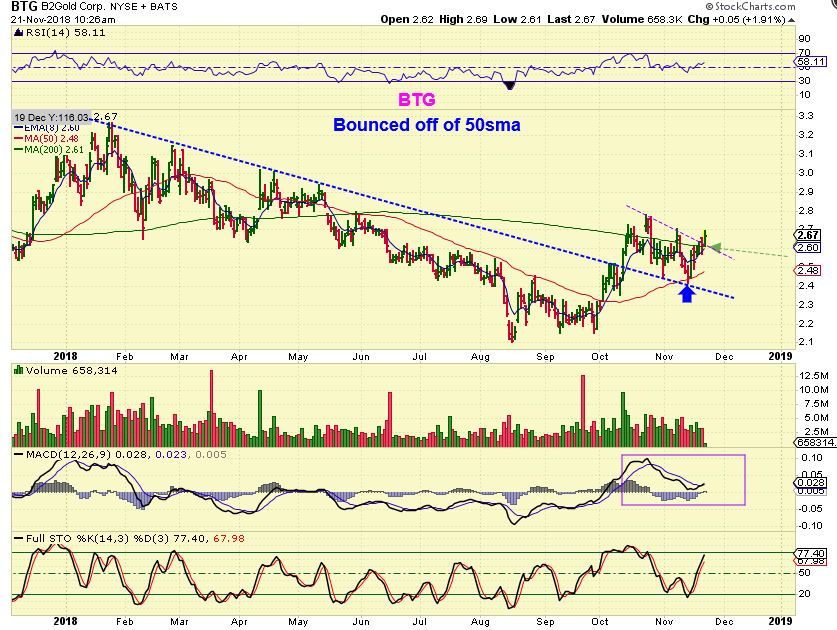Click the 67.98 stochastic %D value

click(229, 539)
